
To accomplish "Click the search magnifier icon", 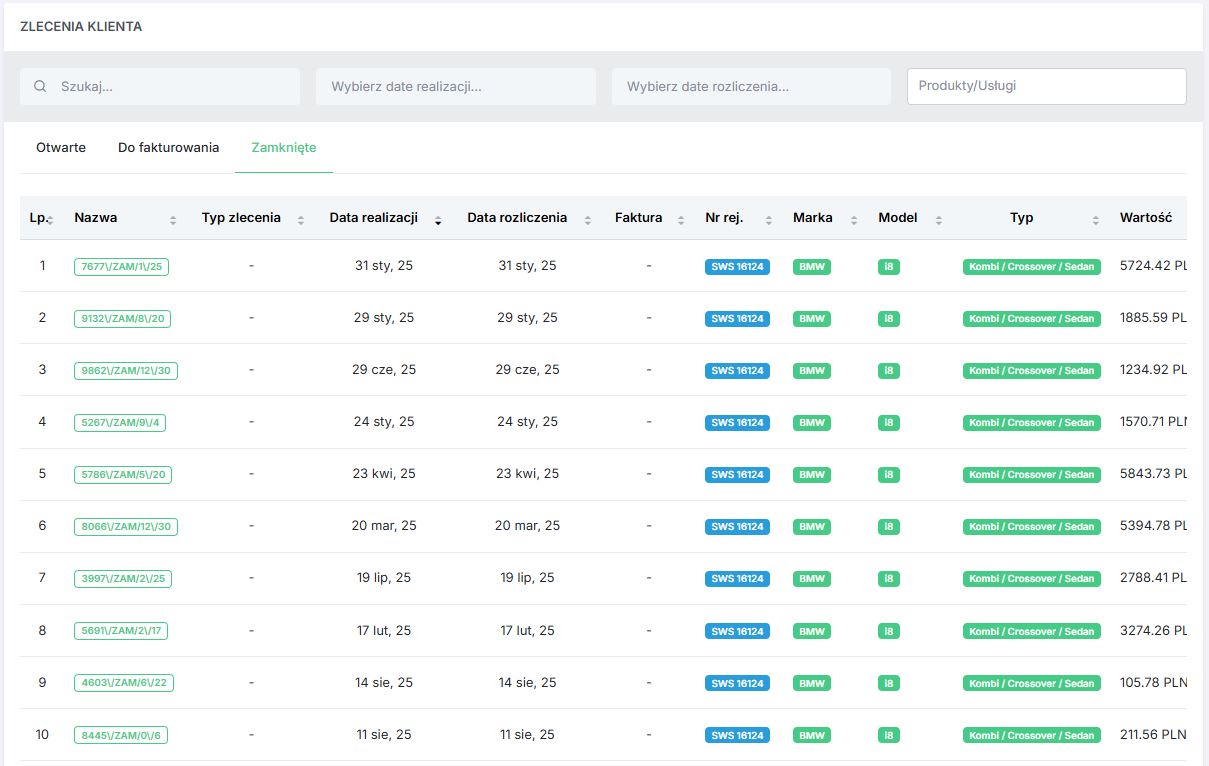I will tap(40, 87).
